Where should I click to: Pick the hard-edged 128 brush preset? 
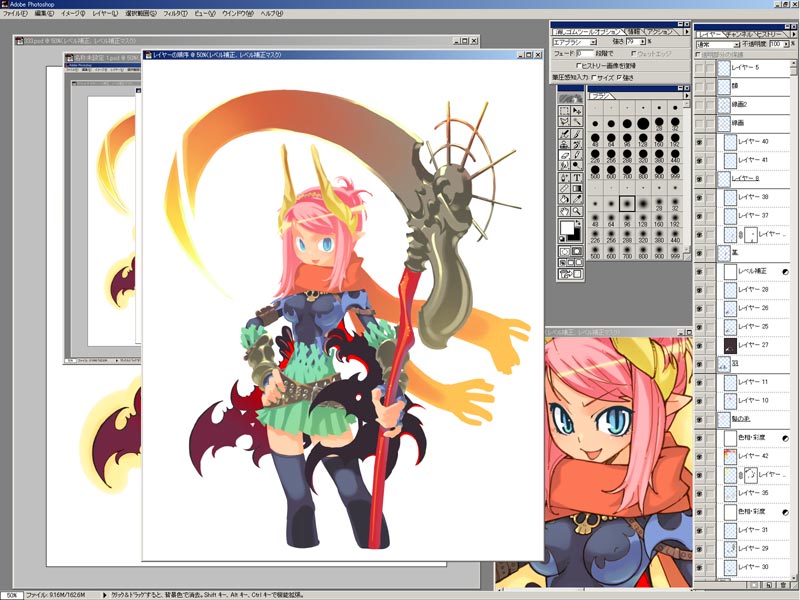643,139
